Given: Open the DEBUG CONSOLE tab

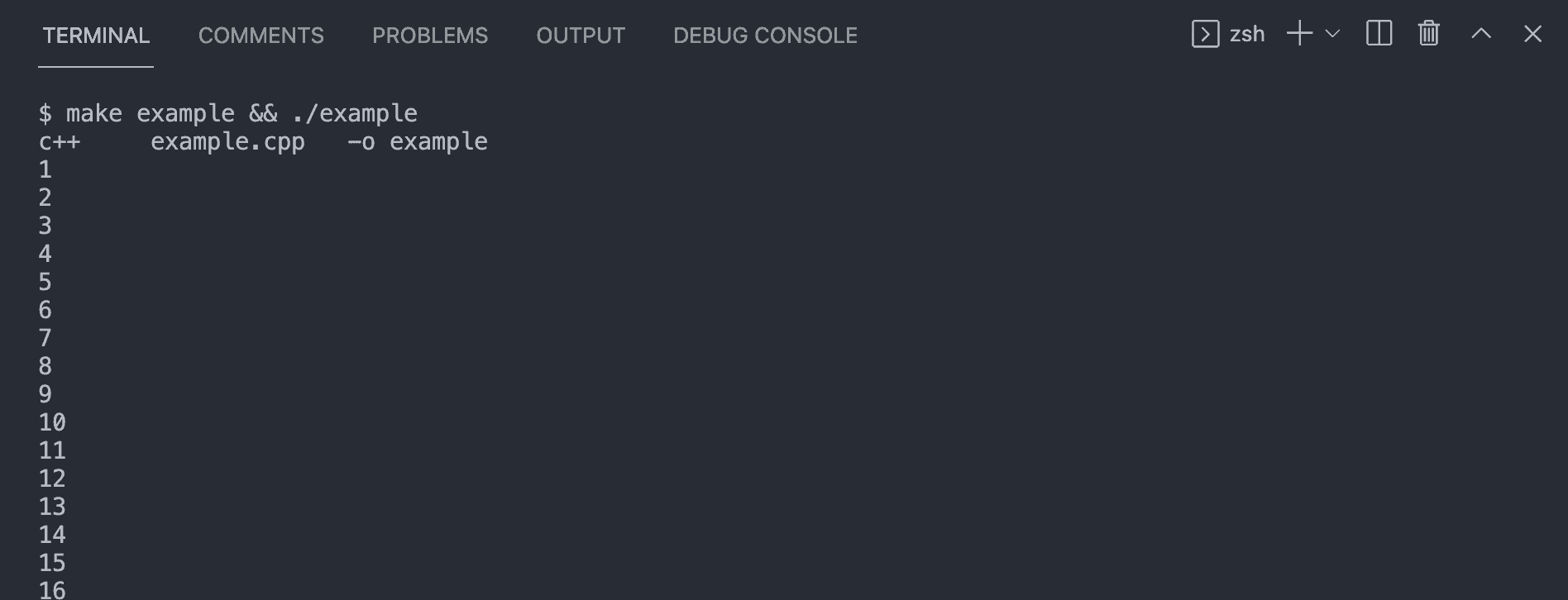Looking at the screenshot, I should (x=765, y=36).
